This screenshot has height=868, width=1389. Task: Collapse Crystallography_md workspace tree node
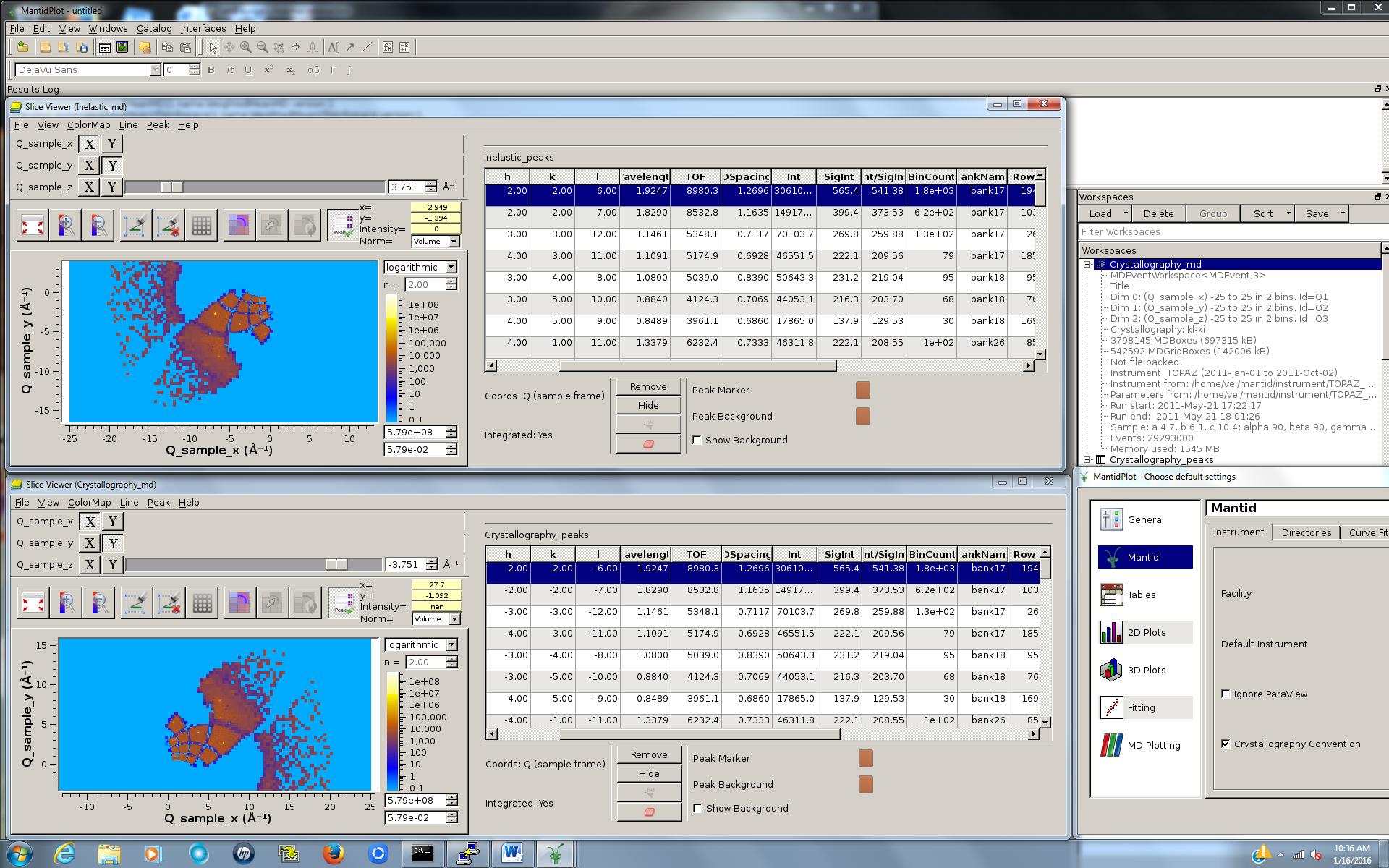click(x=1087, y=265)
